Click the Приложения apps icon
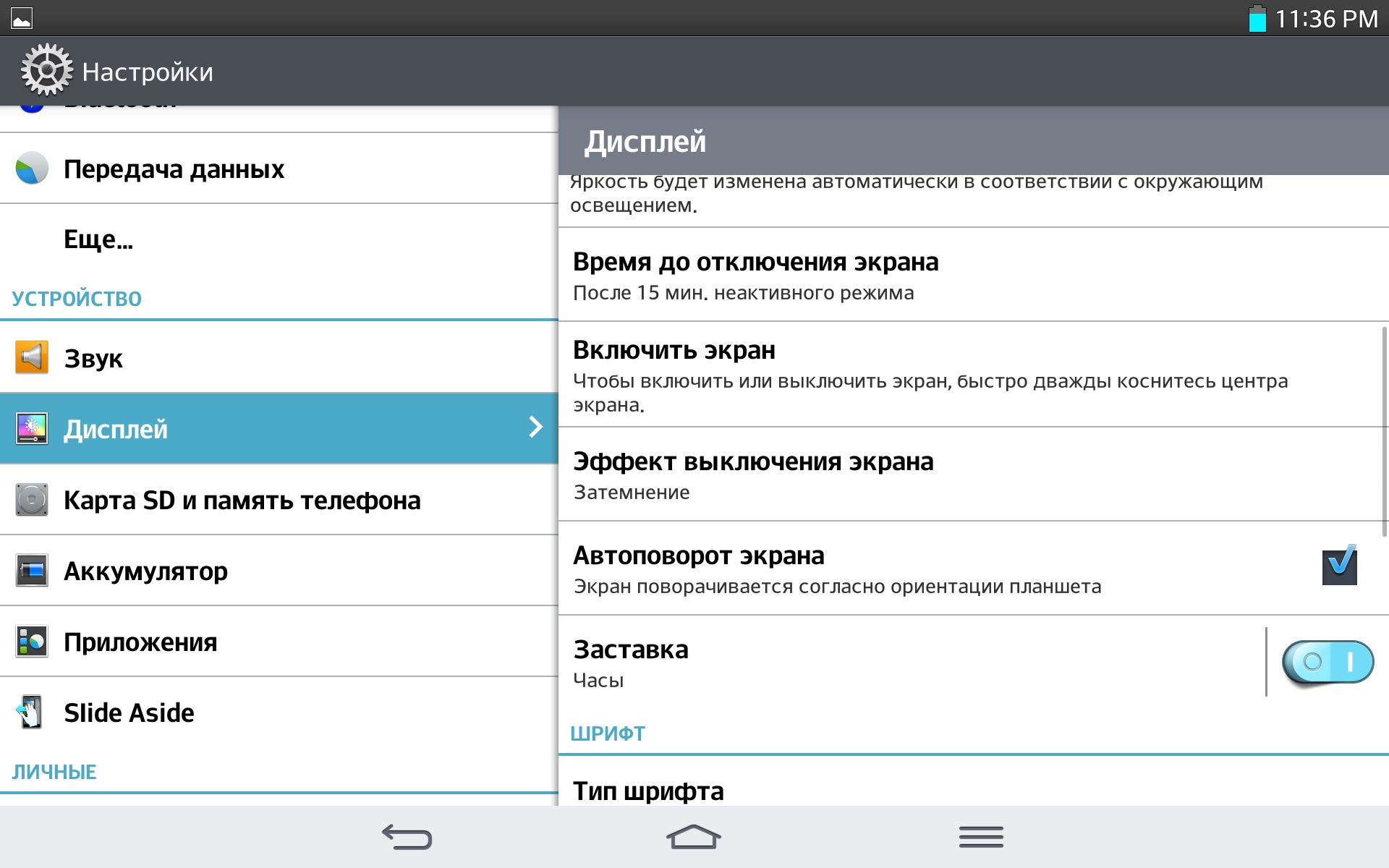Viewport: 1389px width, 868px height. (x=32, y=642)
